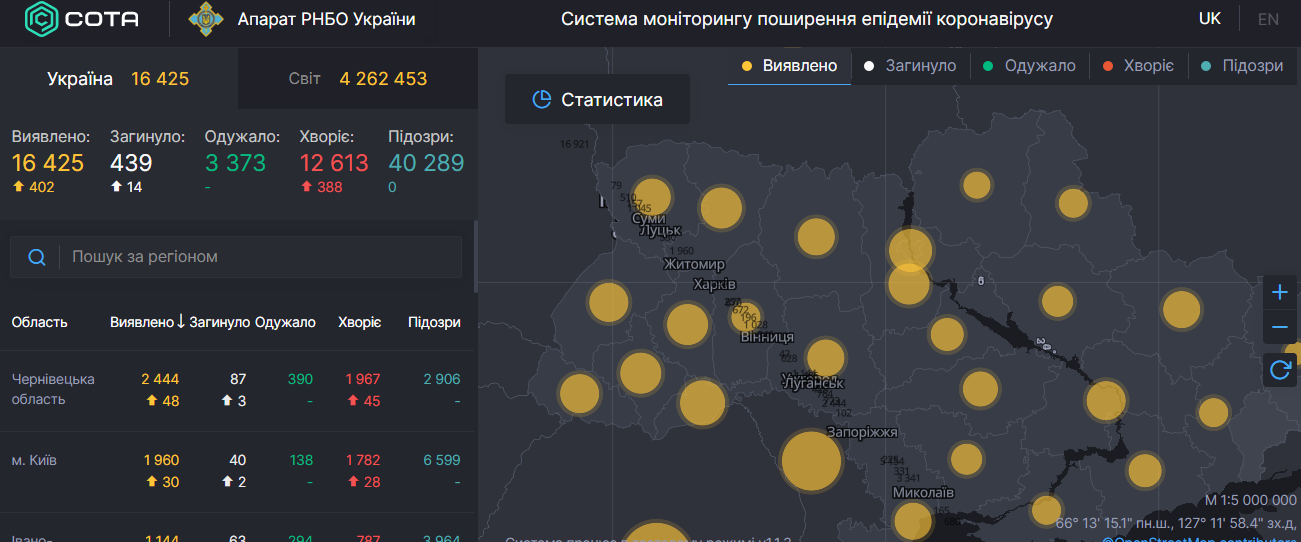1301x542 pixels.
Task: Click the Житомир map label
Action: coord(694,264)
